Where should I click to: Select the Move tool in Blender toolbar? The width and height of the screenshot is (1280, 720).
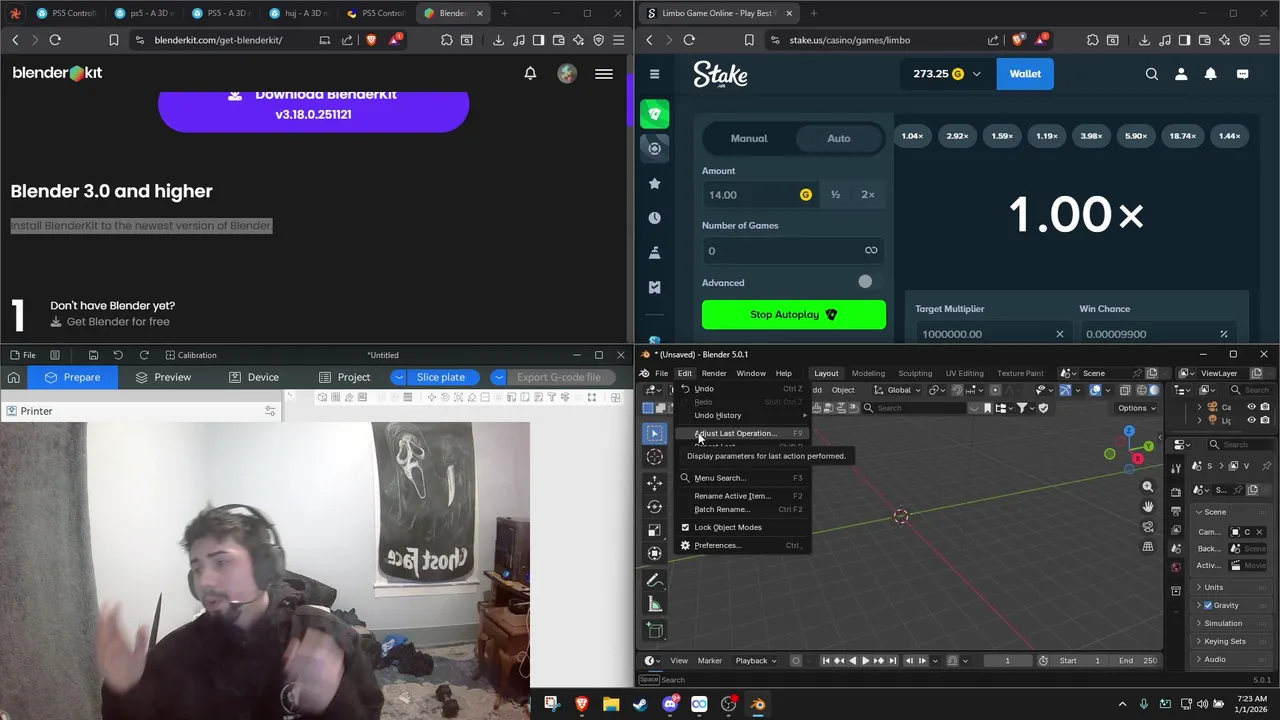655,483
